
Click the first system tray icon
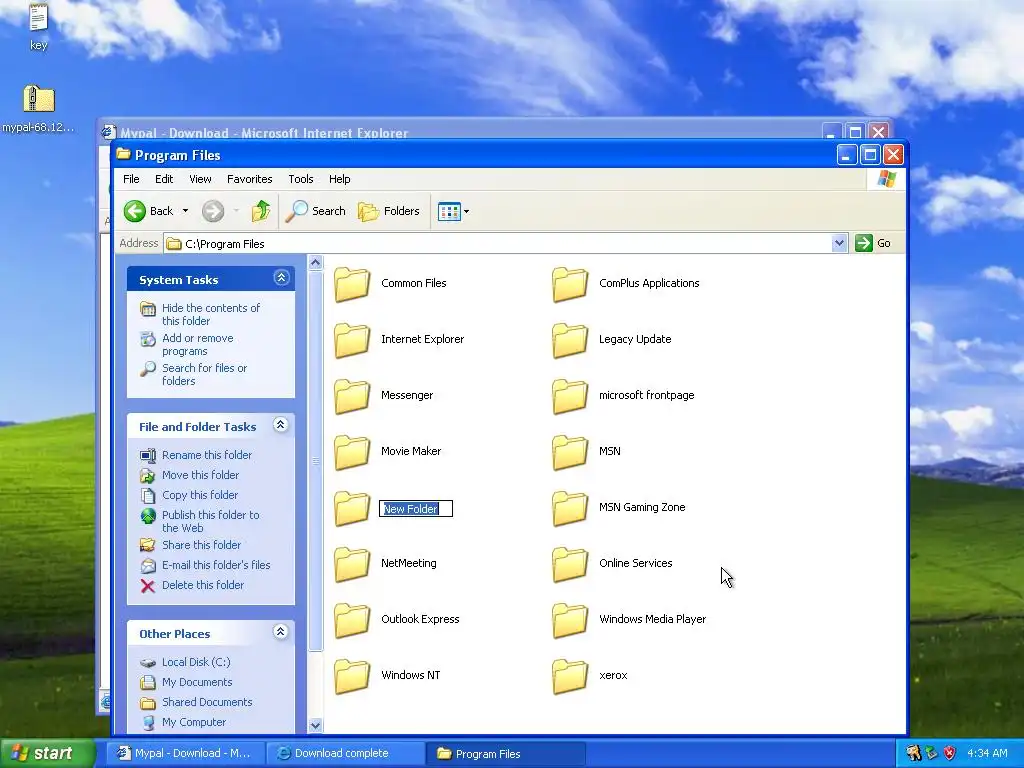tap(913, 753)
